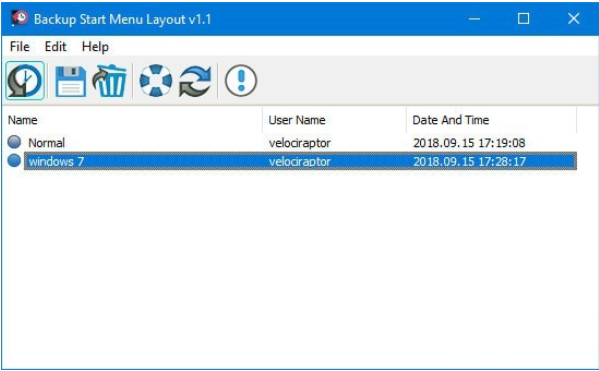599x371 pixels.
Task: Click the app icon in title bar
Action: [x=19, y=18]
